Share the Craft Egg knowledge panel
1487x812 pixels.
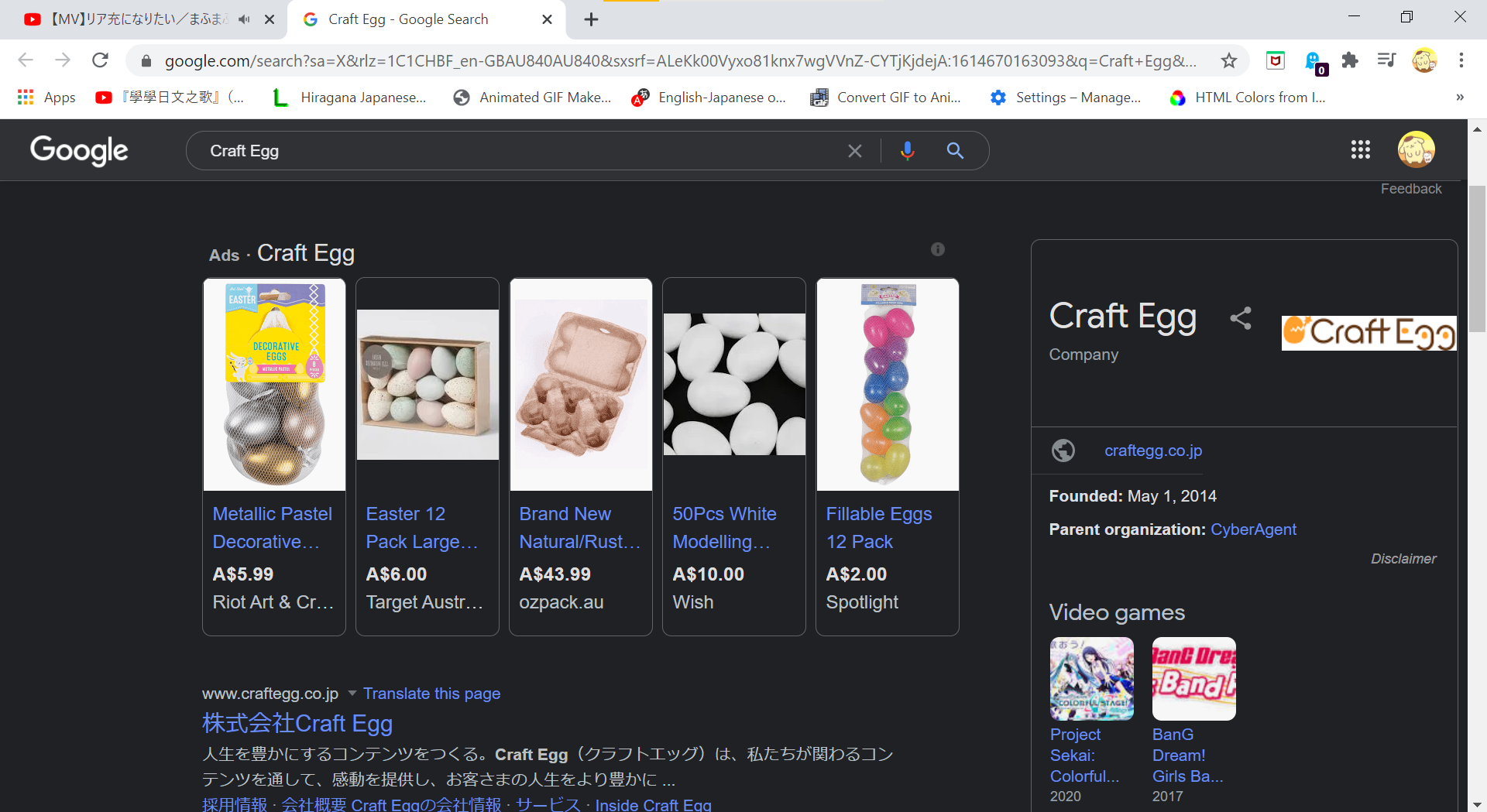click(x=1240, y=318)
